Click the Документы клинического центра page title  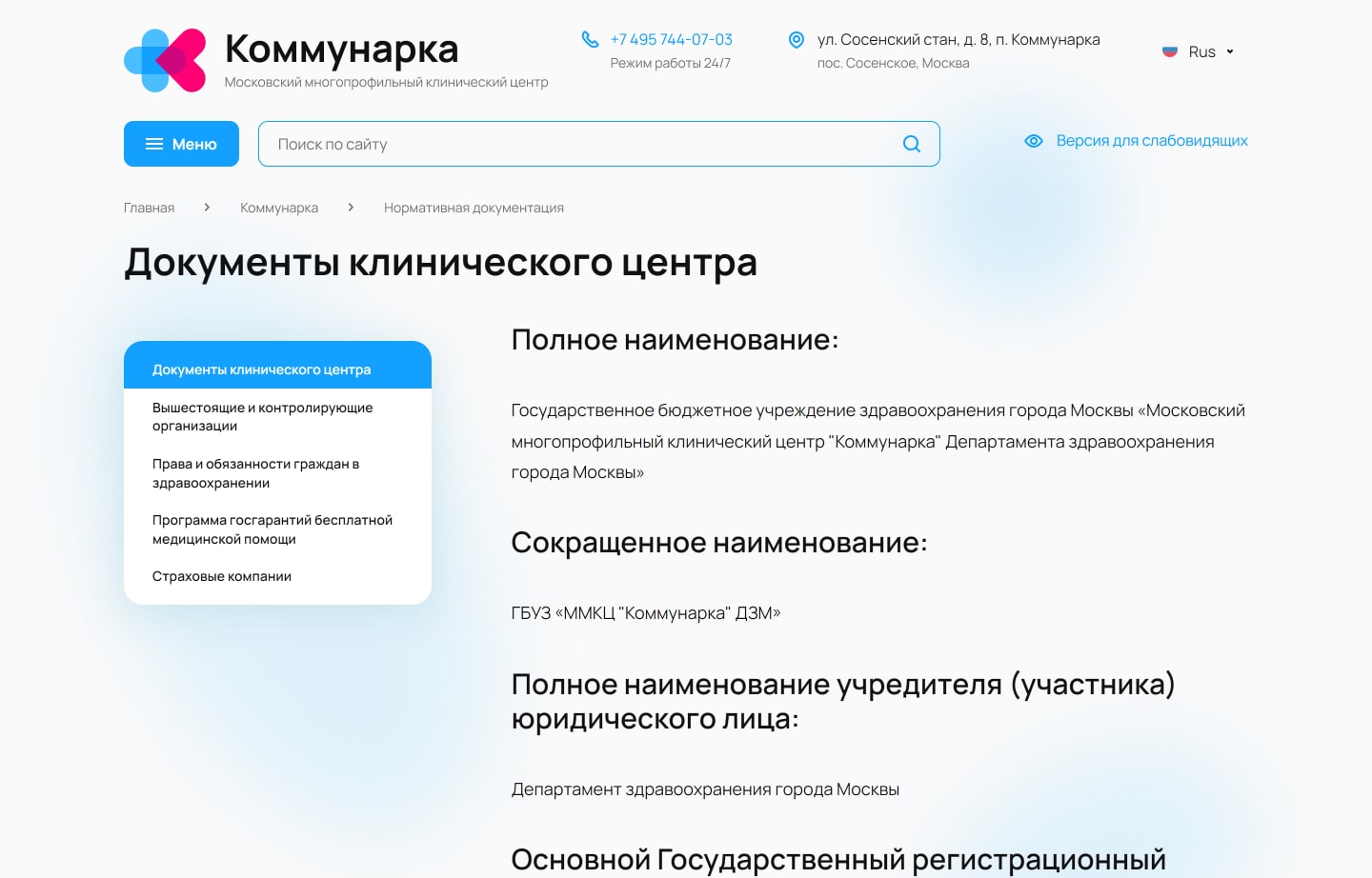pyautogui.click(x=440, y=263)
